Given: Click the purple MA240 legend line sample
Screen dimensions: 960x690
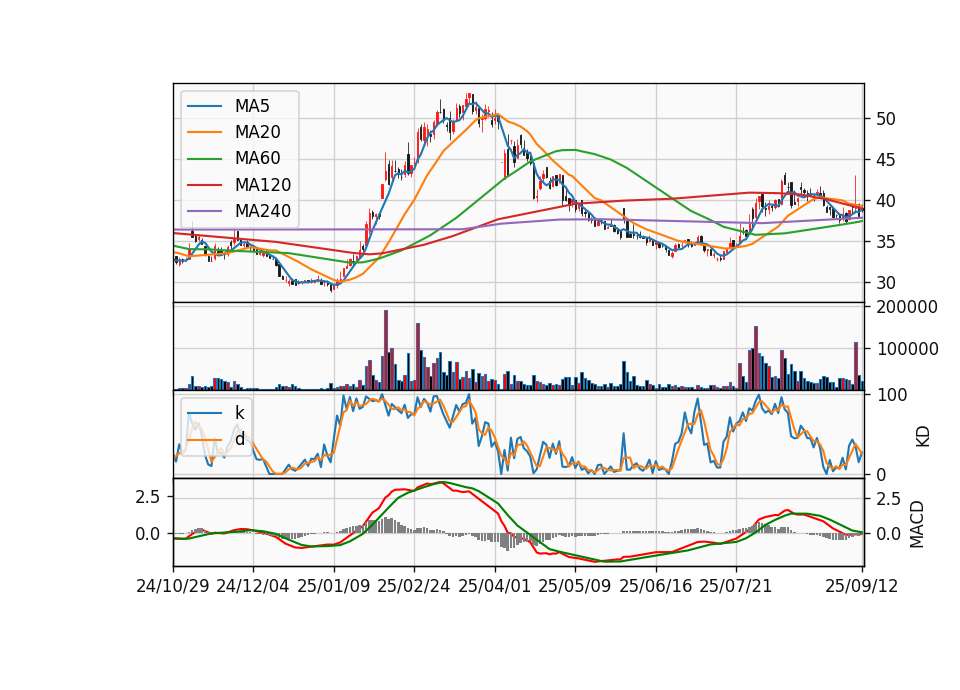Looking at the screenshot, I should tap(204, 211).
